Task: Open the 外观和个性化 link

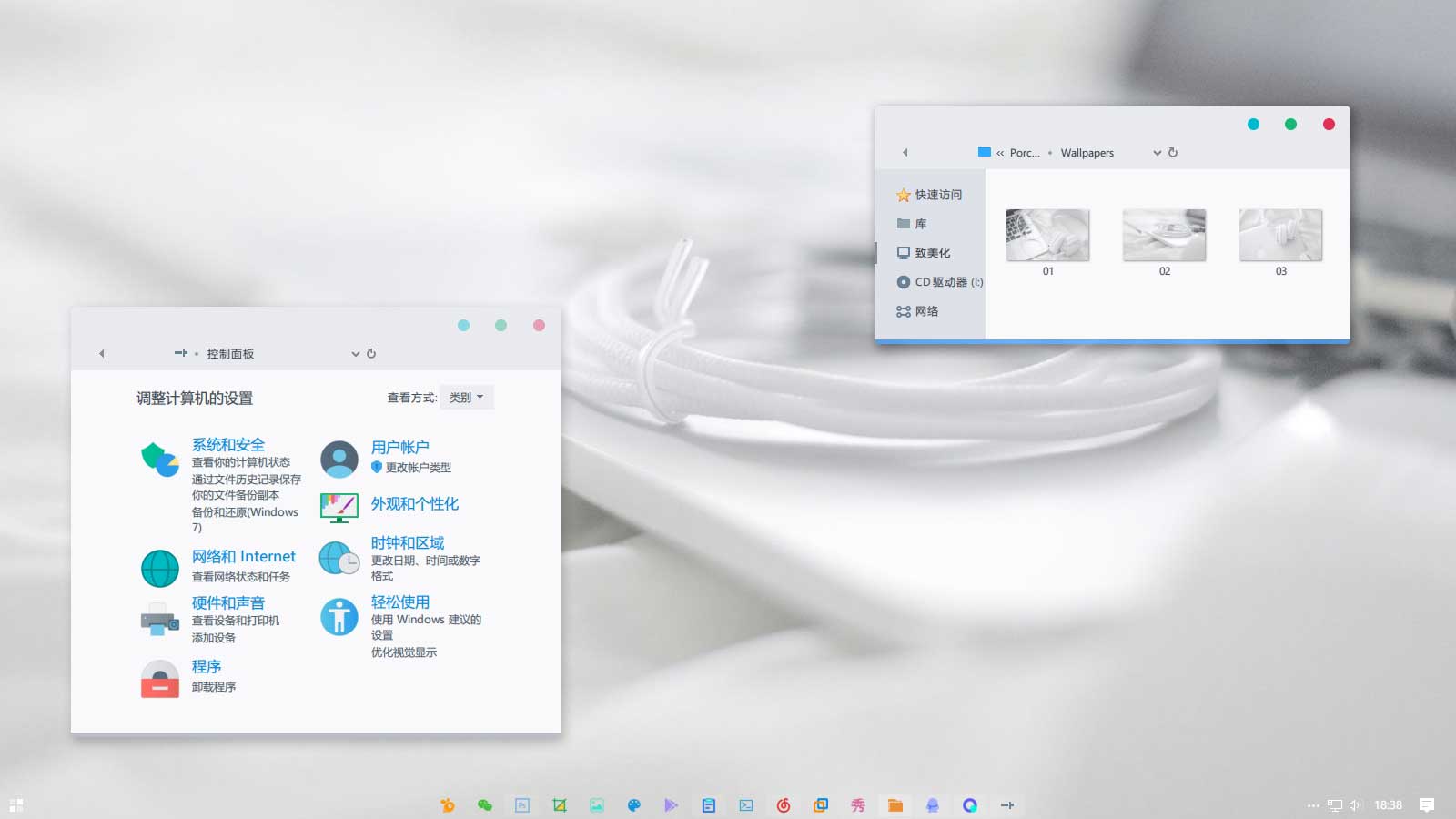Action: [x=415, y=504]
